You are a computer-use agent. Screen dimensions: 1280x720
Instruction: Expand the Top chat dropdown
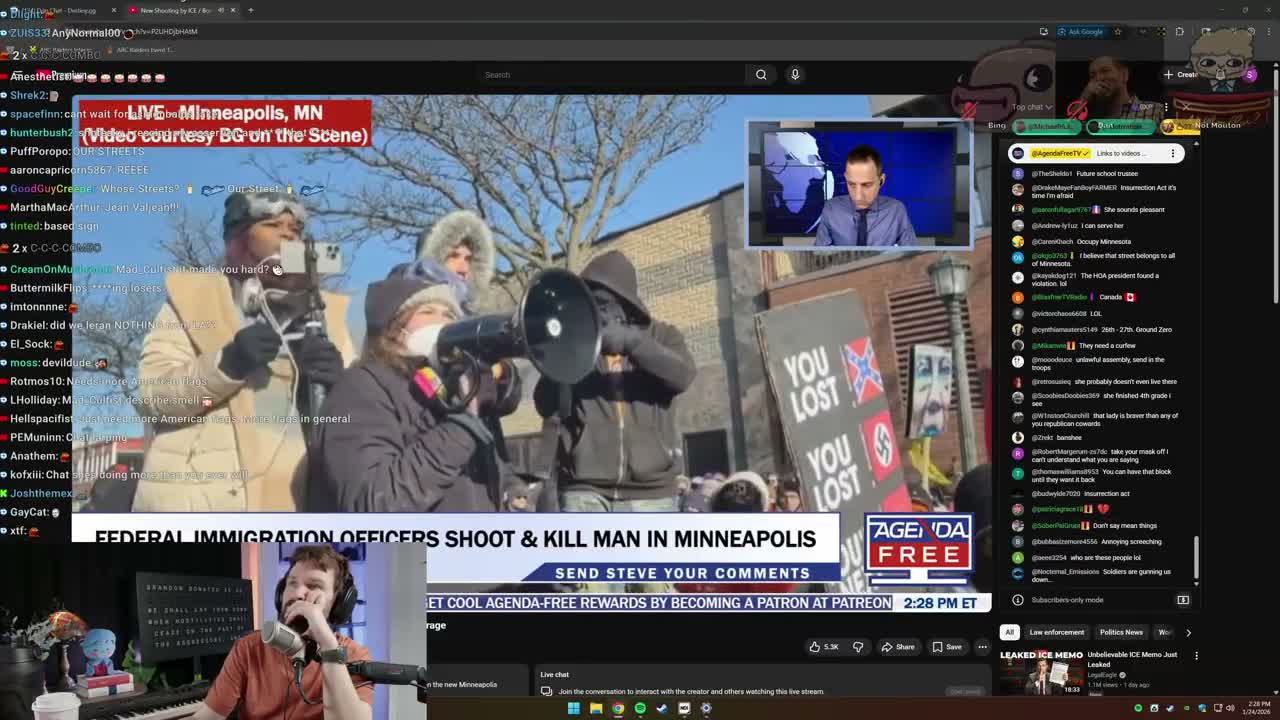[x=1031, y=107]
